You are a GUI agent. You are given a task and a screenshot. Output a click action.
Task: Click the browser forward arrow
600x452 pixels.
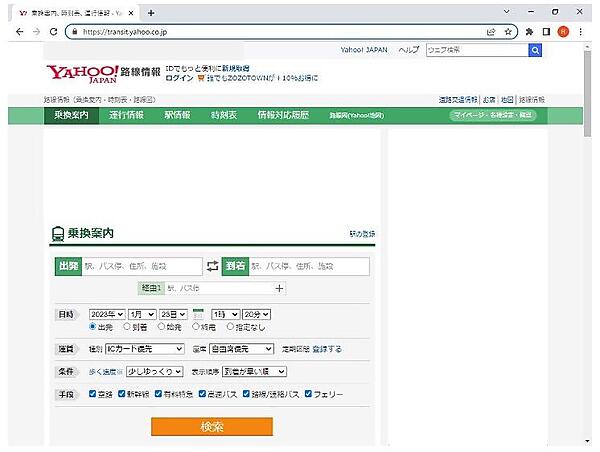coord(36,32)
